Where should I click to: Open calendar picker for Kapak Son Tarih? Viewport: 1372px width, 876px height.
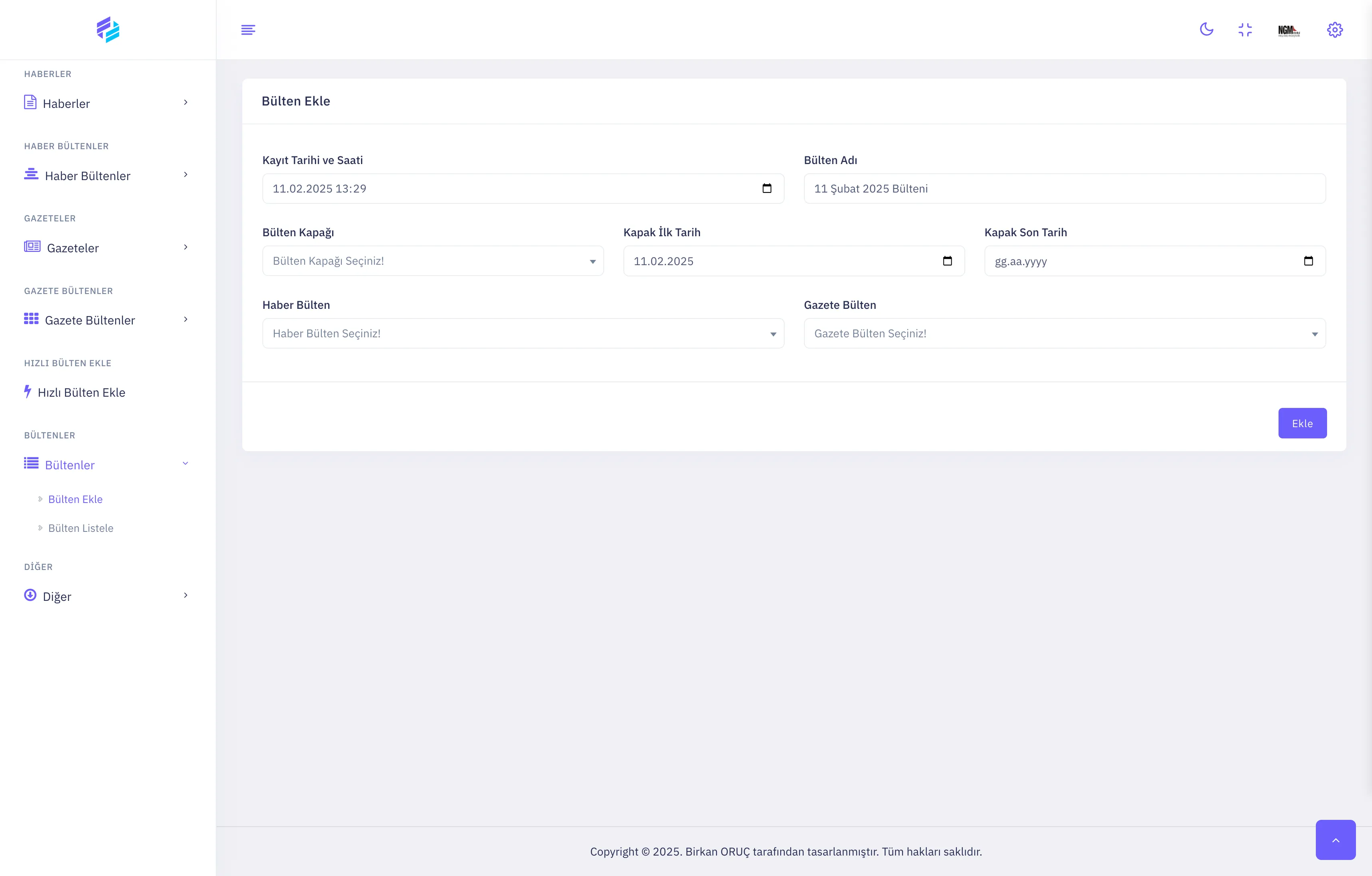pos(1308,261)
